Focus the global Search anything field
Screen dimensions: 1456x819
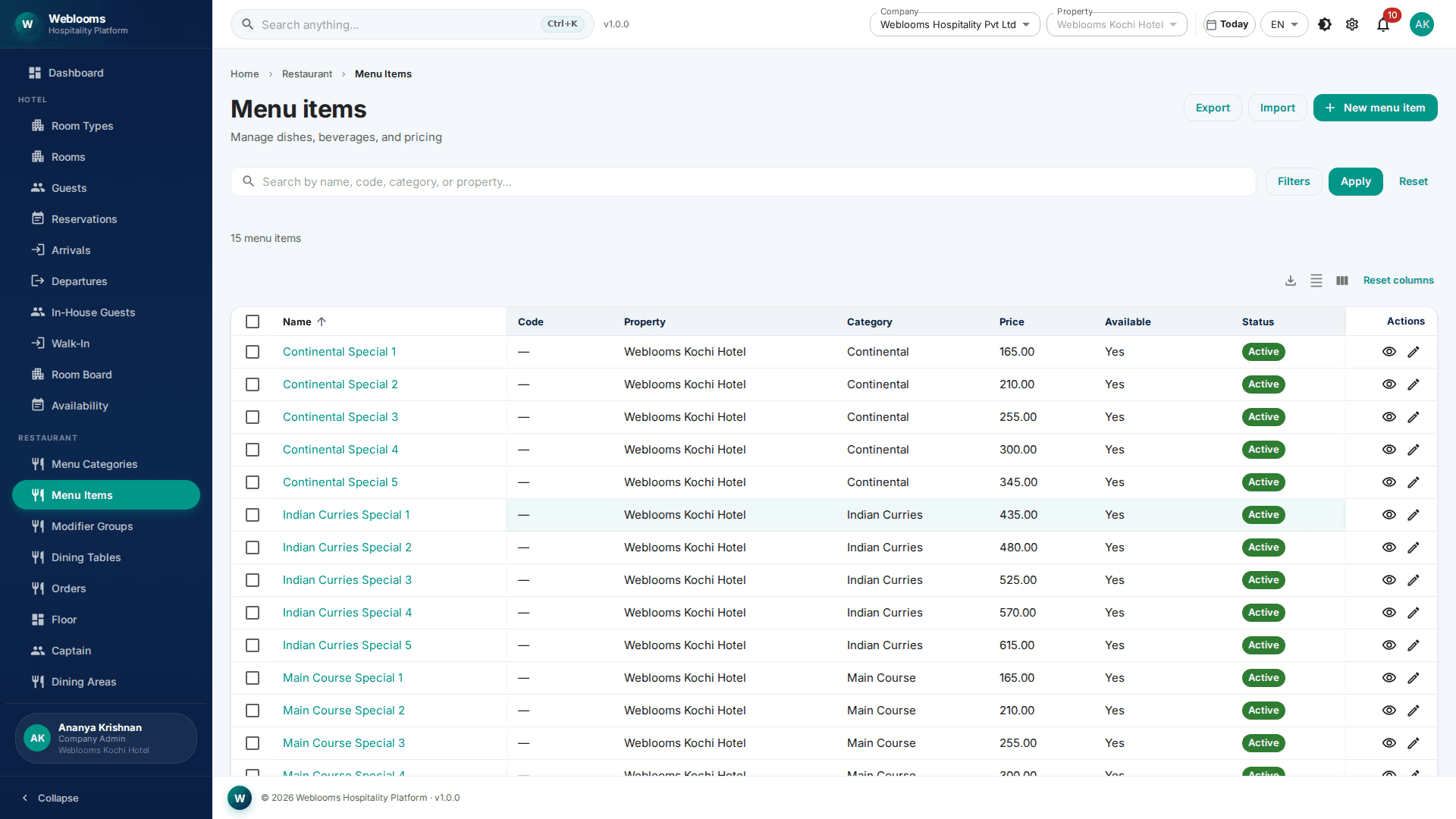click(x=412, y=24)
